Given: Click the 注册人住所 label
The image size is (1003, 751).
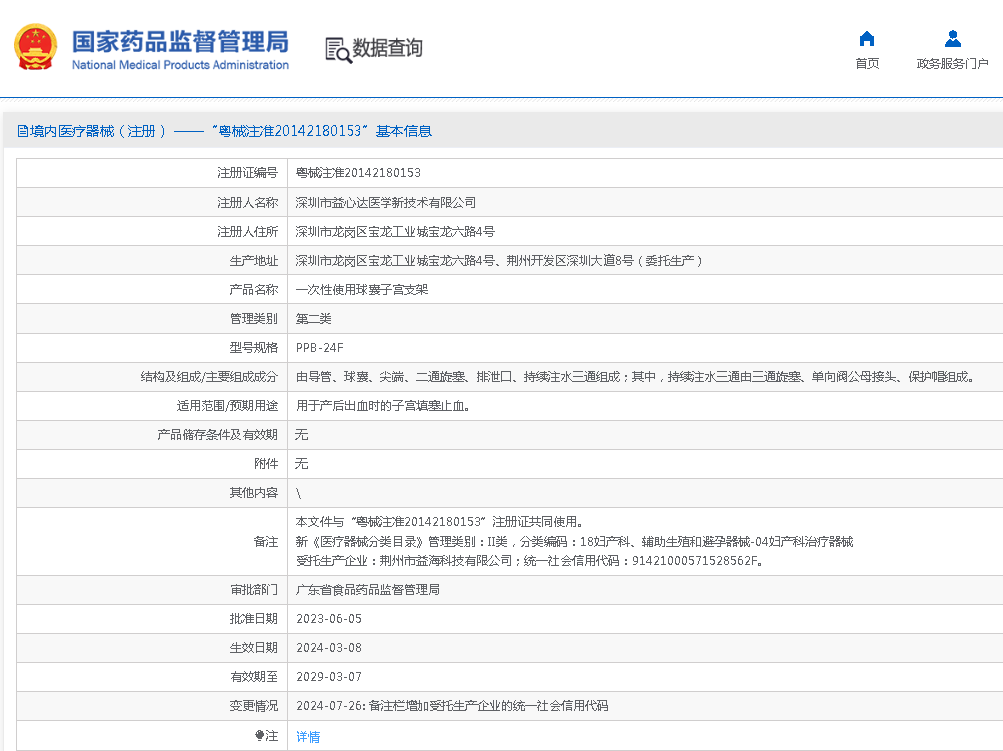Looking at the screenshot, I should 248,232.
